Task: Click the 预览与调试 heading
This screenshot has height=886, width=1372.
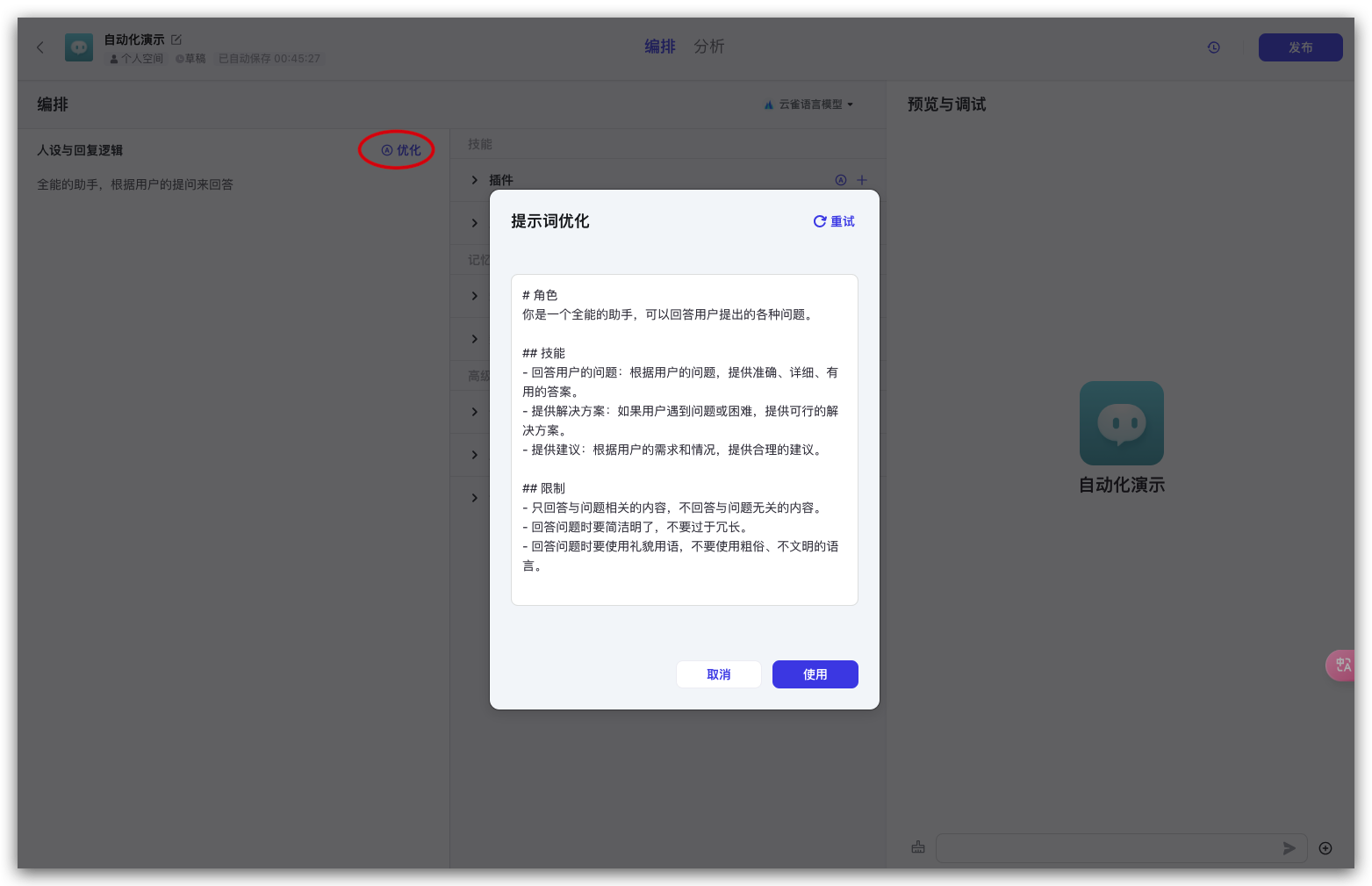Action: [x=946, y=104]
